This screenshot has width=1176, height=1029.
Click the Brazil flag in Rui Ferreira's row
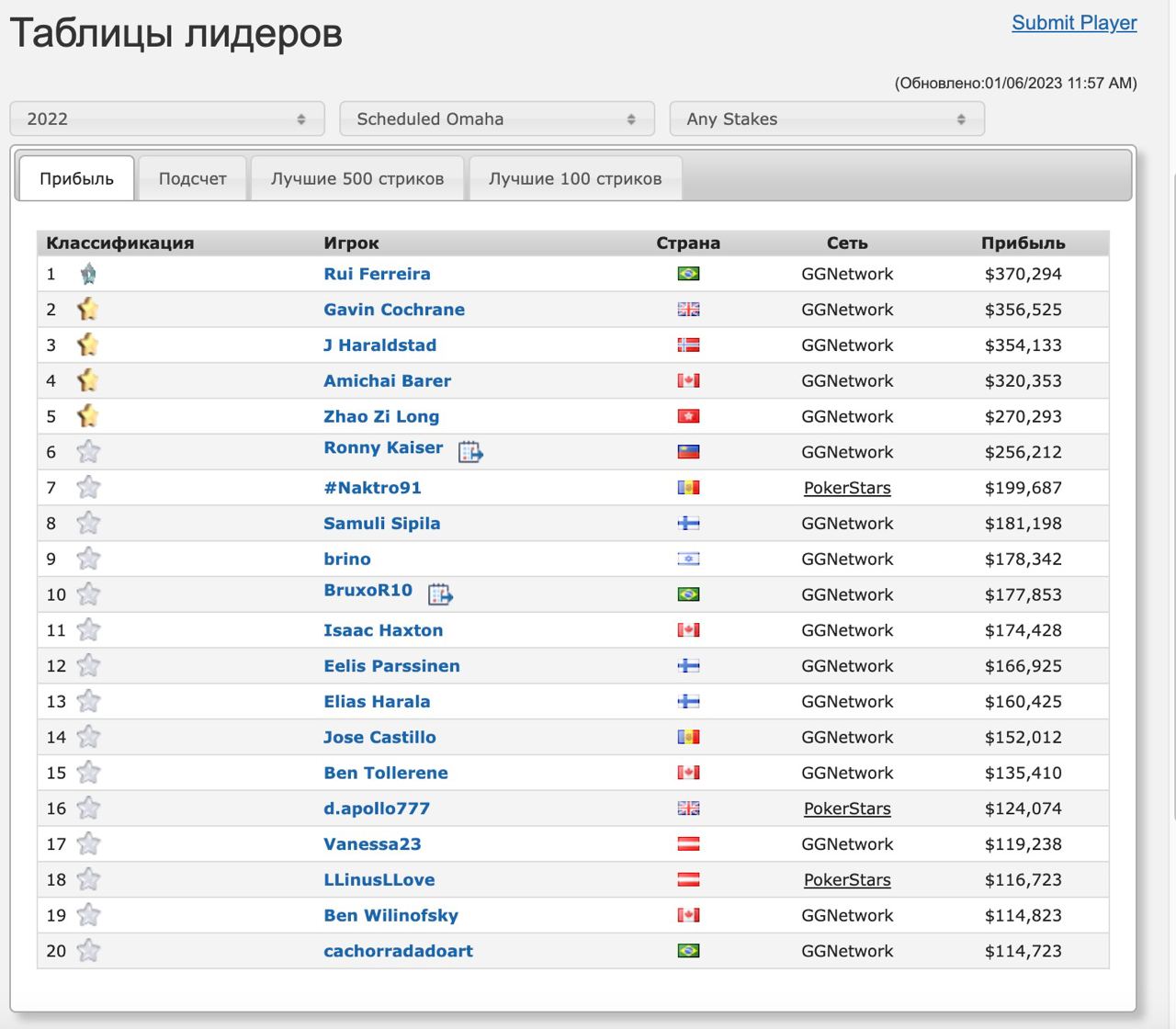[688, 274]
